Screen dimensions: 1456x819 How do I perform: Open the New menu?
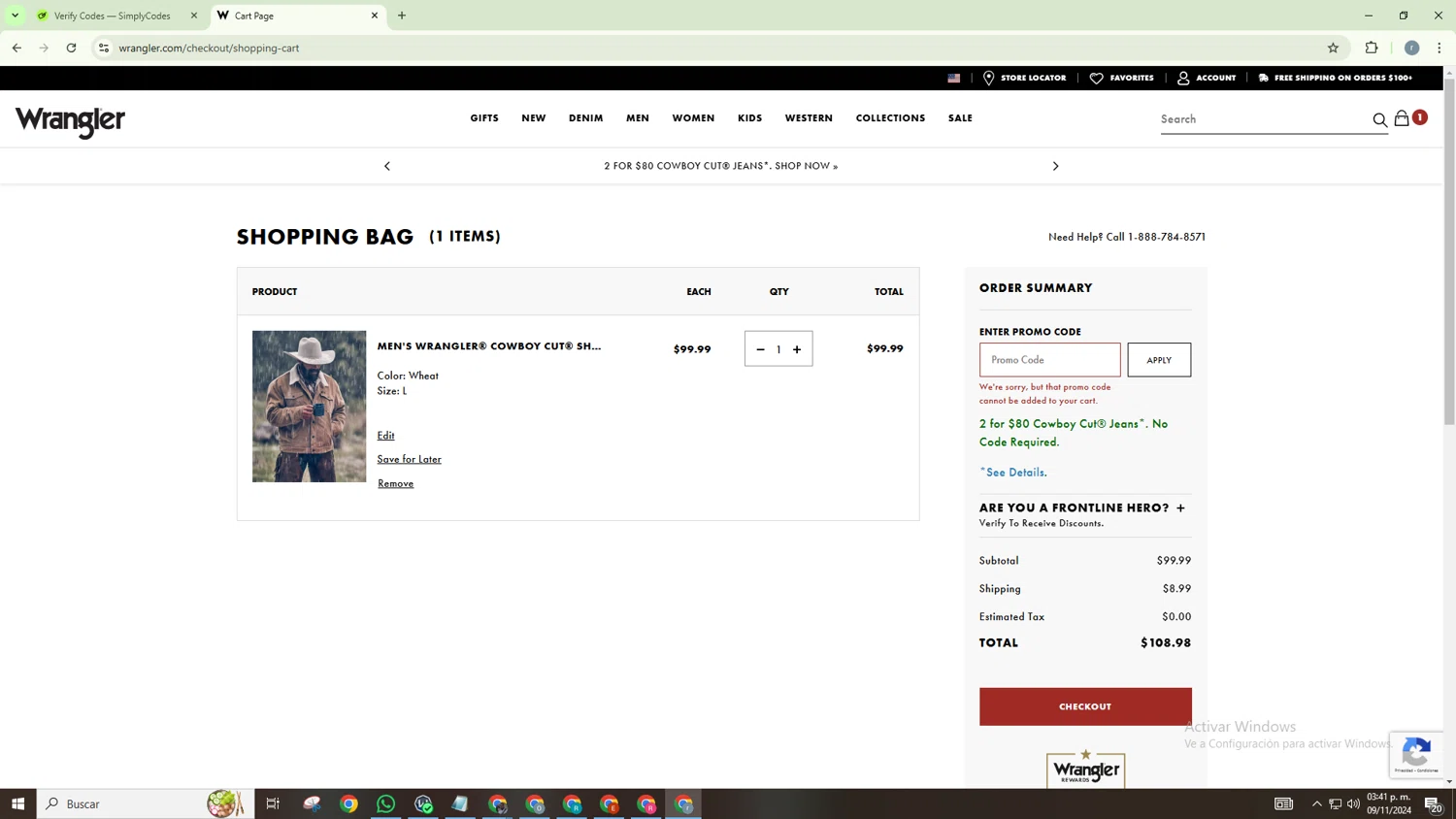(x=534, y=118)
